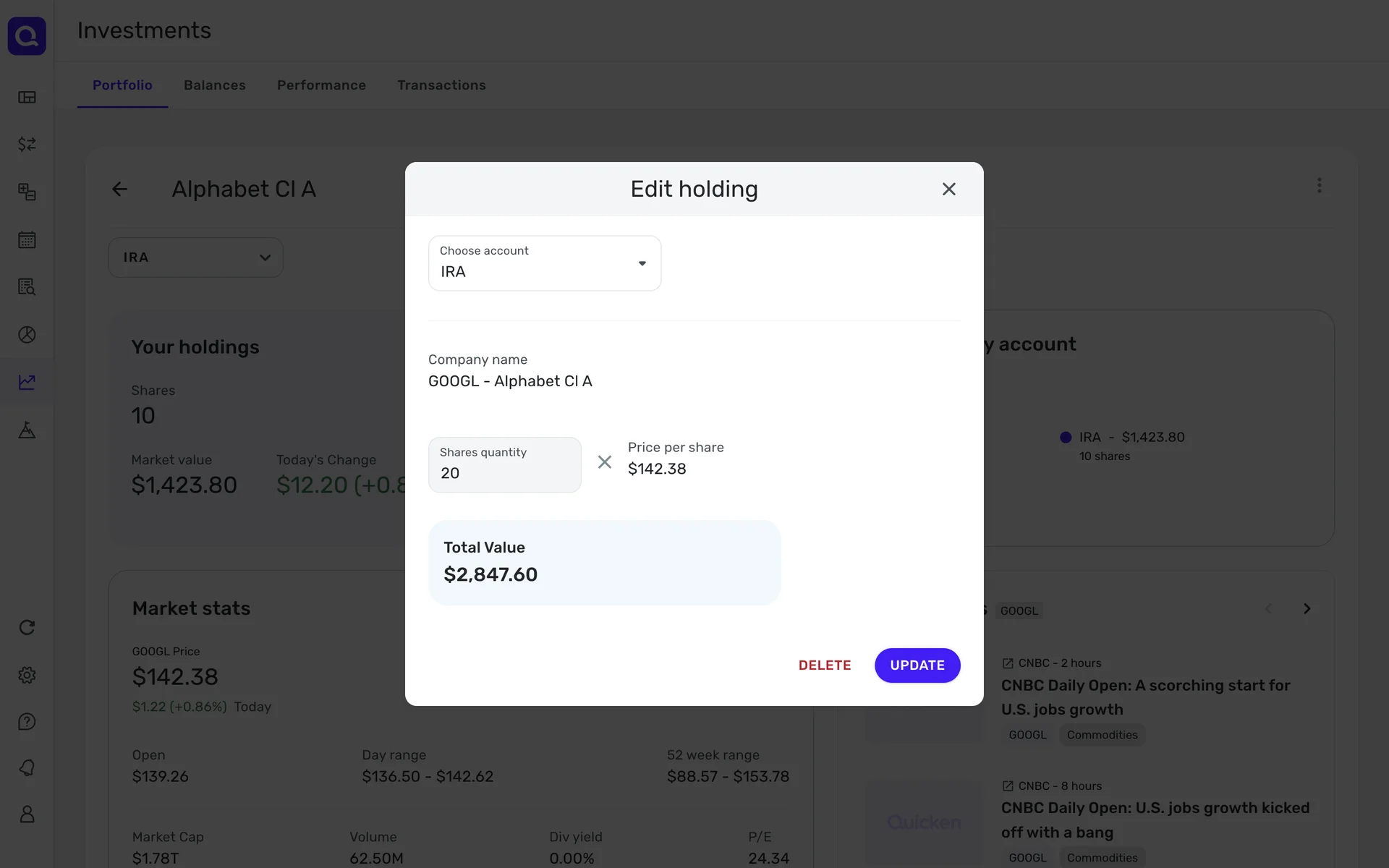
Task: Open the calendar icon in sidebar
Action: click(x=27, y=239)
